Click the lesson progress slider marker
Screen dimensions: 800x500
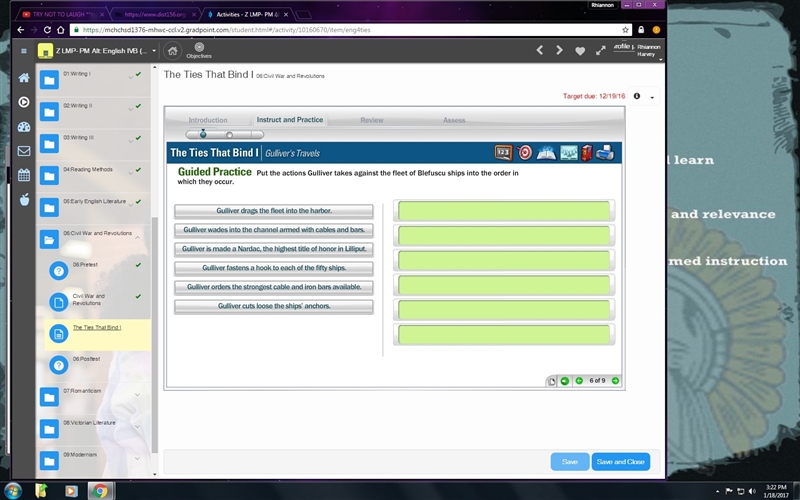203,134
